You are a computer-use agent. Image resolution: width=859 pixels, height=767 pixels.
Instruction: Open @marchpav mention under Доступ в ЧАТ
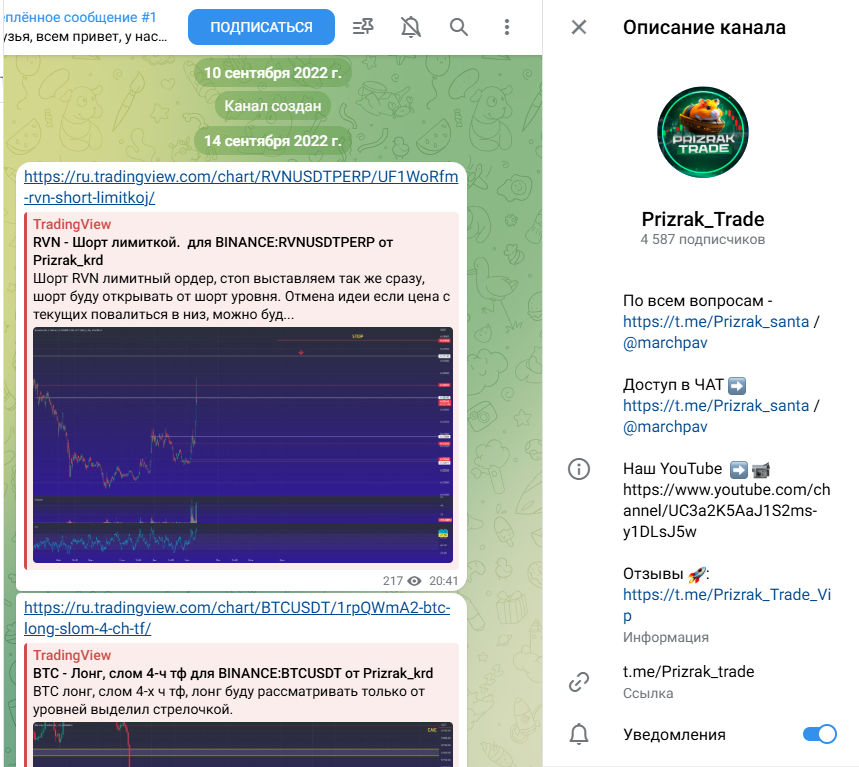665,427
